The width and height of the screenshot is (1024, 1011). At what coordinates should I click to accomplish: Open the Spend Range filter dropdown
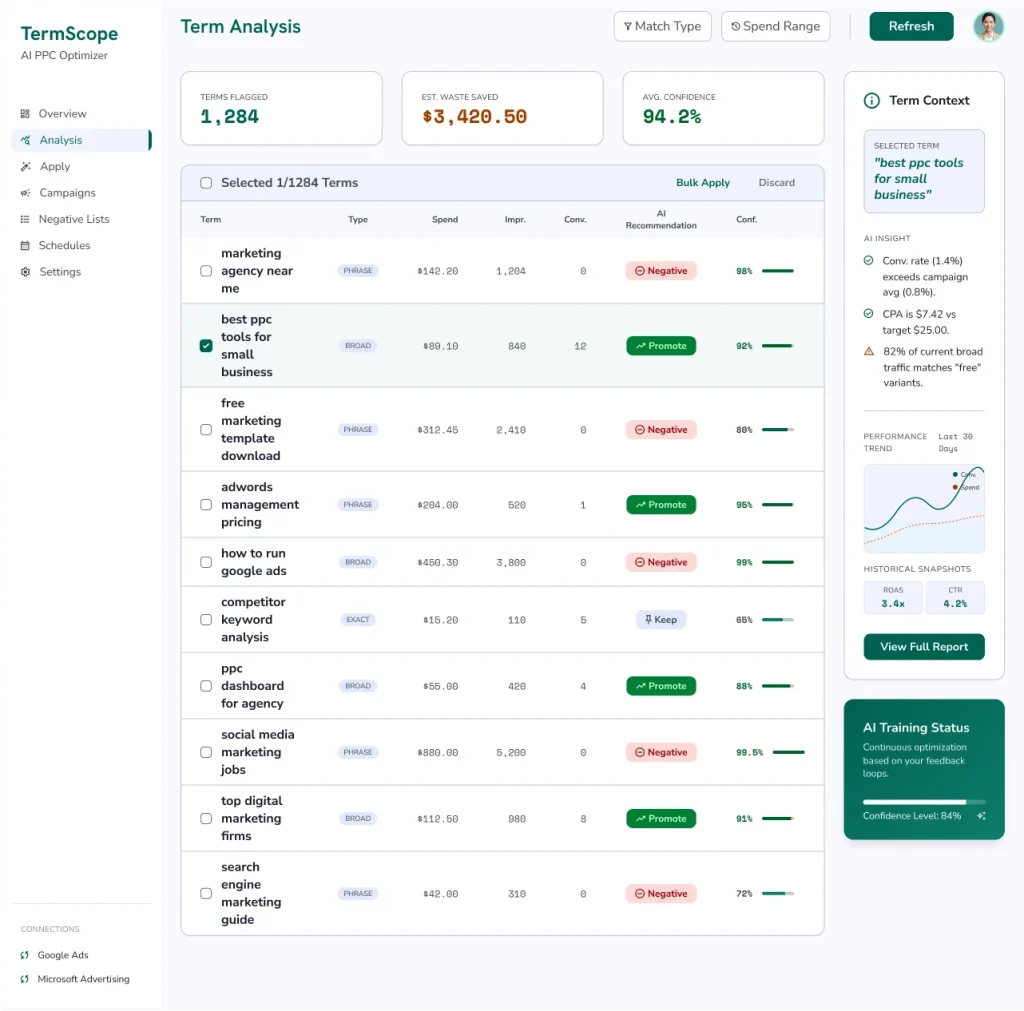775,27
